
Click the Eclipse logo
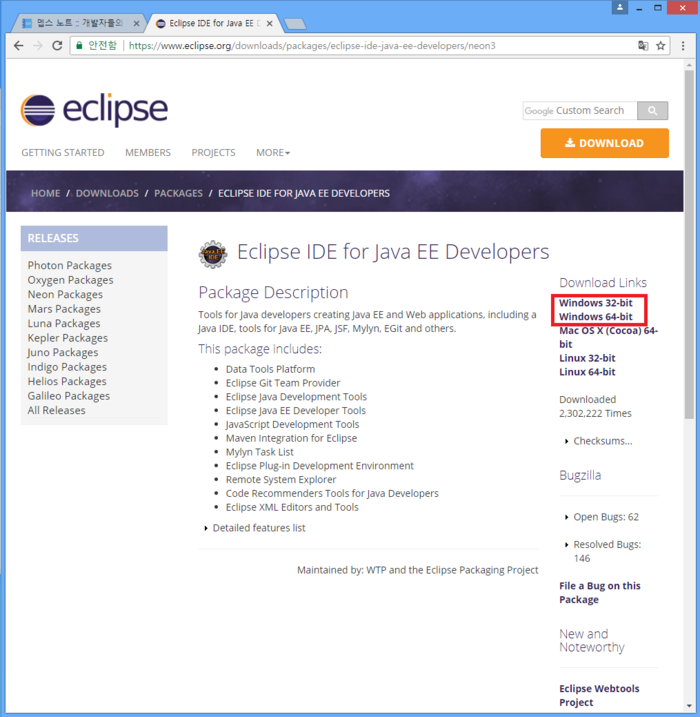click(94, 110)
